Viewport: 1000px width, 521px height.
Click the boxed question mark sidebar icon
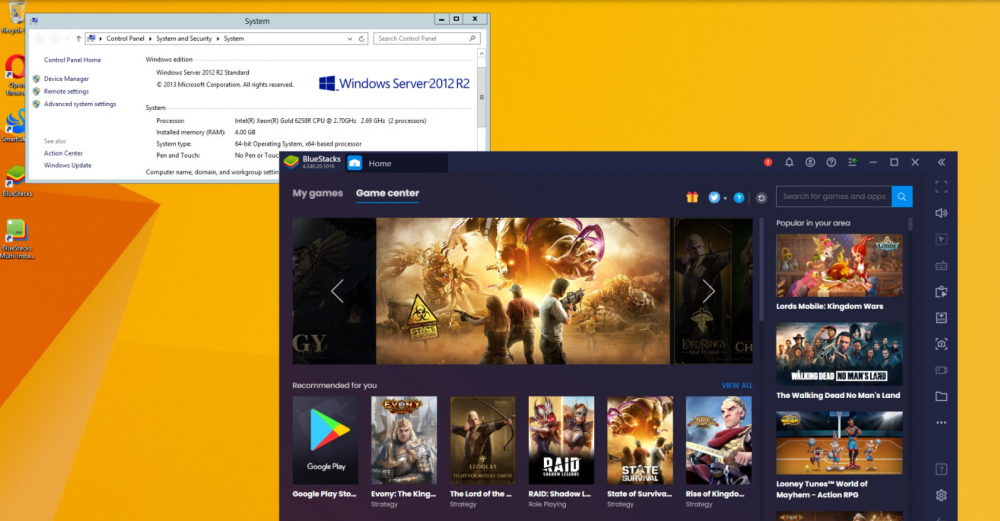click(941, 469)
